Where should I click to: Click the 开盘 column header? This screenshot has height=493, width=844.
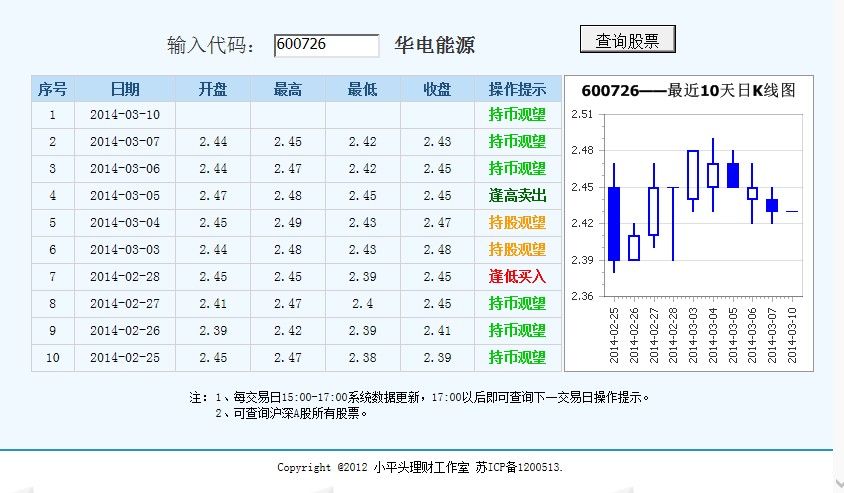pos(213,89)
